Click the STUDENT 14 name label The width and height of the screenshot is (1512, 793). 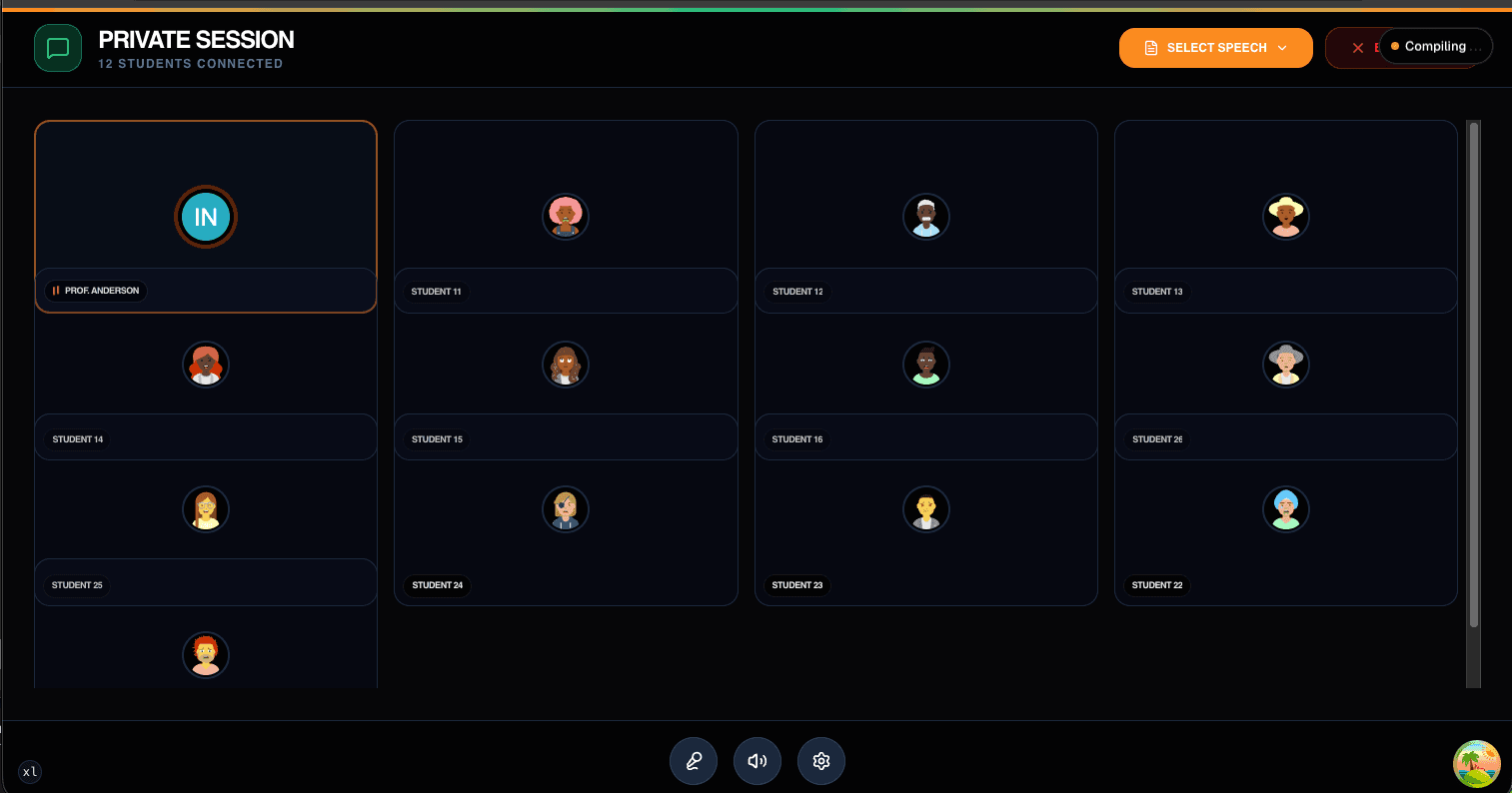point(78,439)
